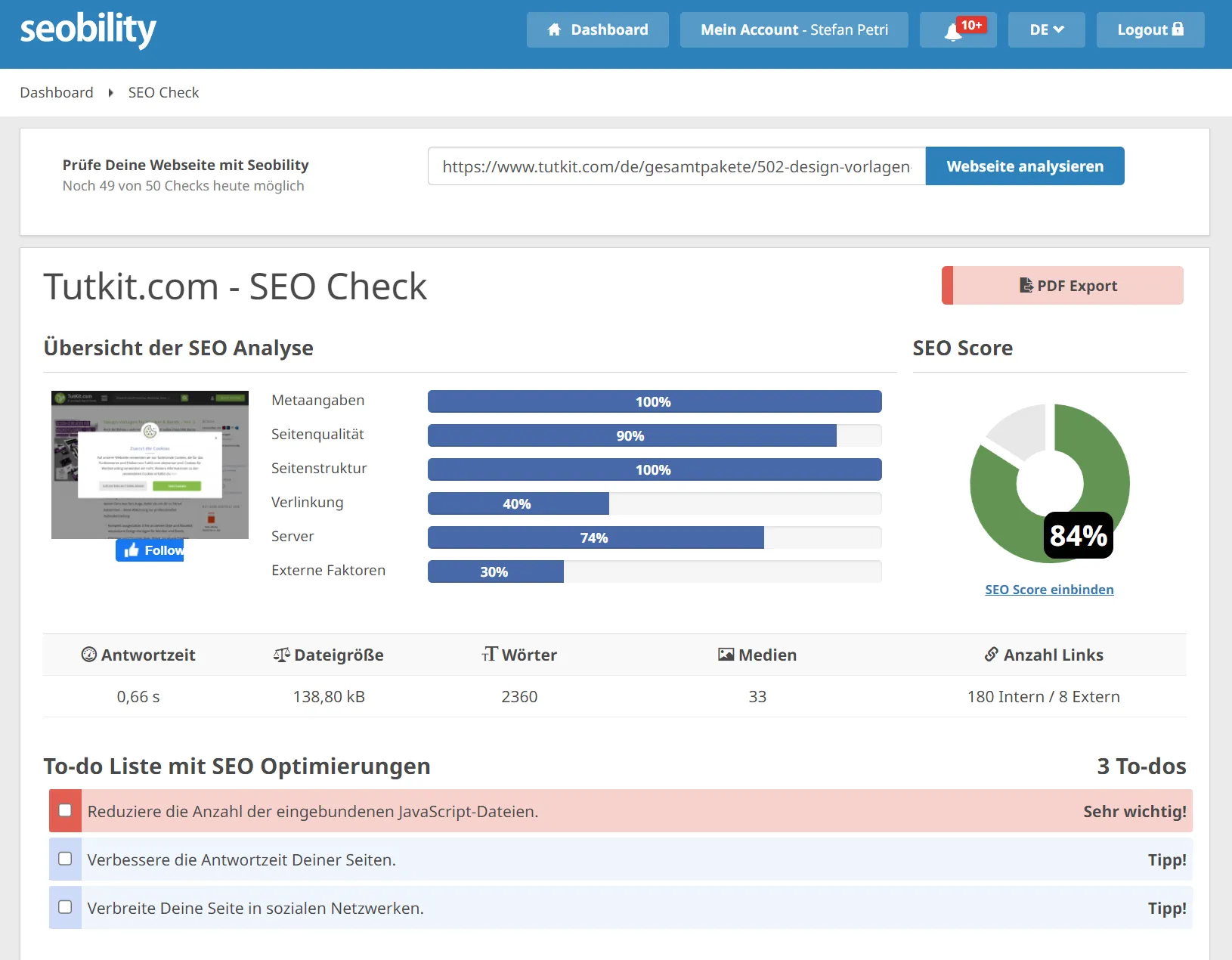
Task: Click the 33 media value
Action: coord(757,697)
